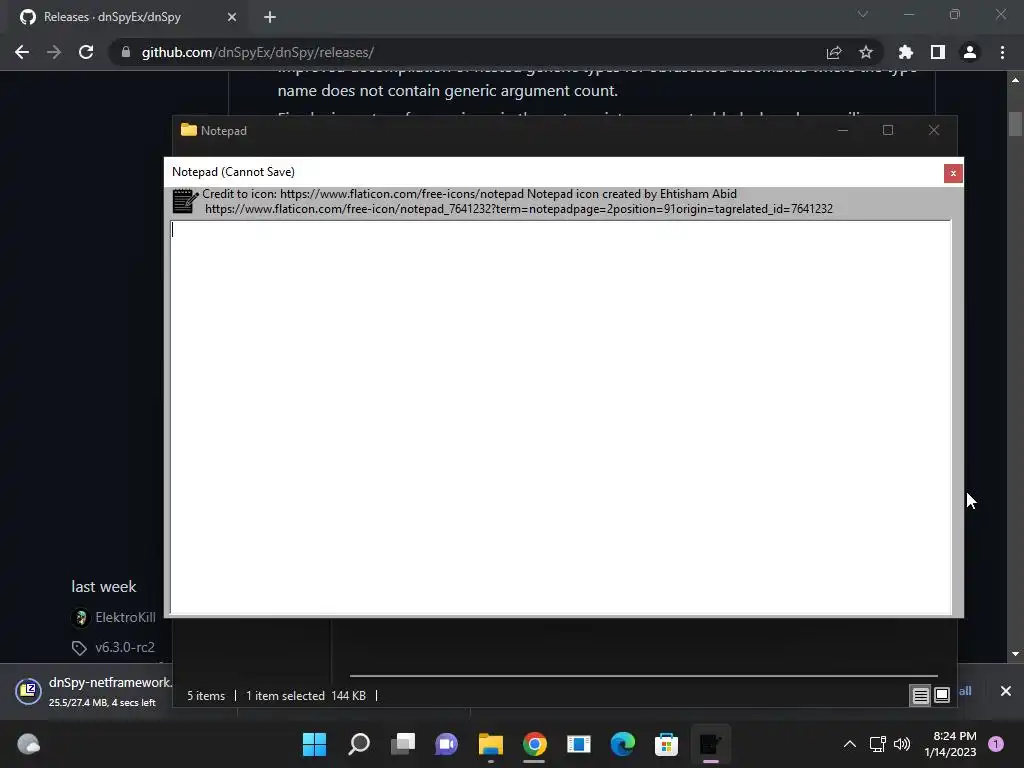Open File Explorer from taskbar
This screenshot has height=768, width=1024.
(x=490, y=744)
